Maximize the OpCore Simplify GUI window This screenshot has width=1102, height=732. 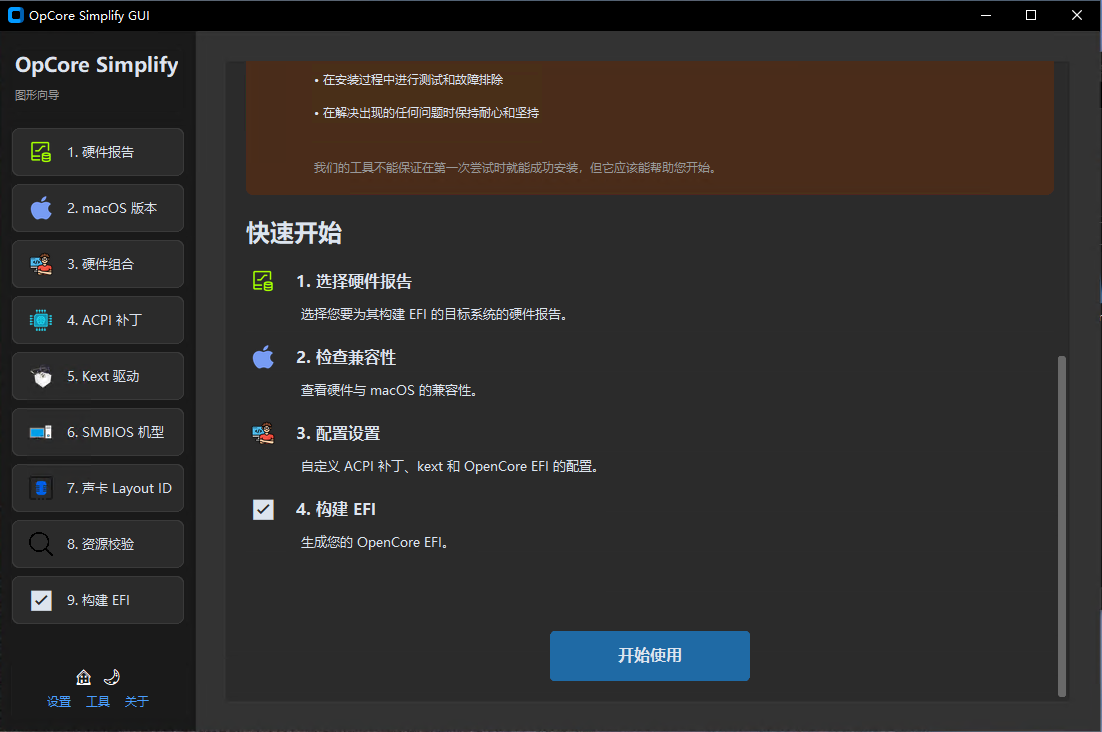point(1031,15)
